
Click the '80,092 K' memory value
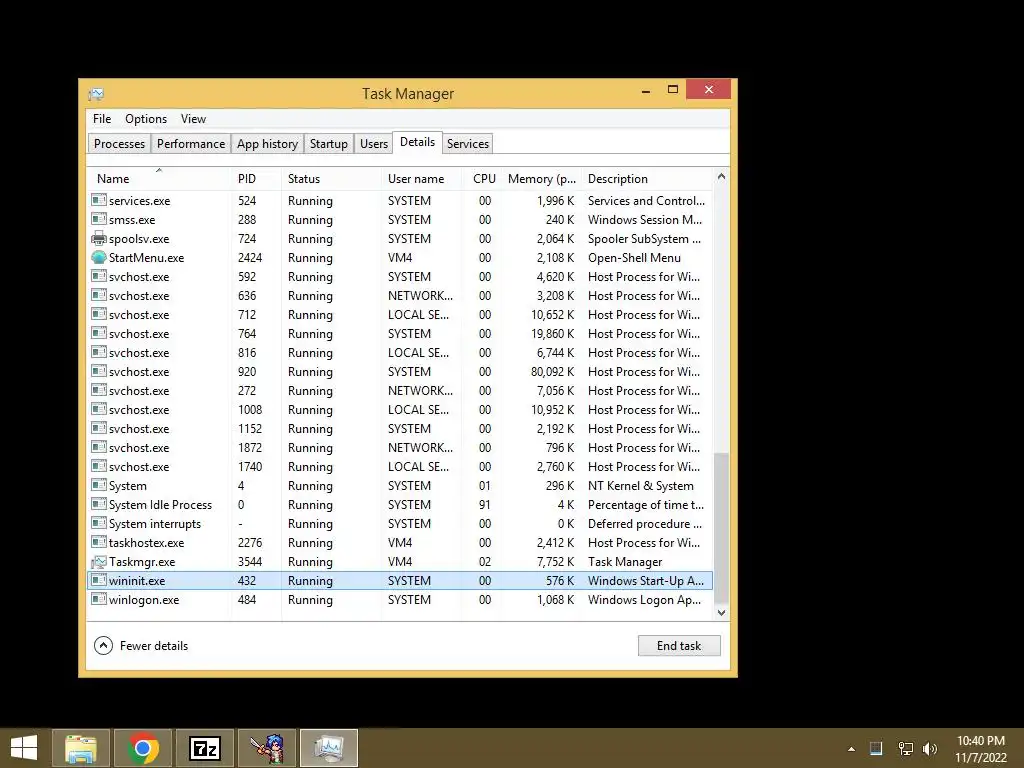click(552, 372)
